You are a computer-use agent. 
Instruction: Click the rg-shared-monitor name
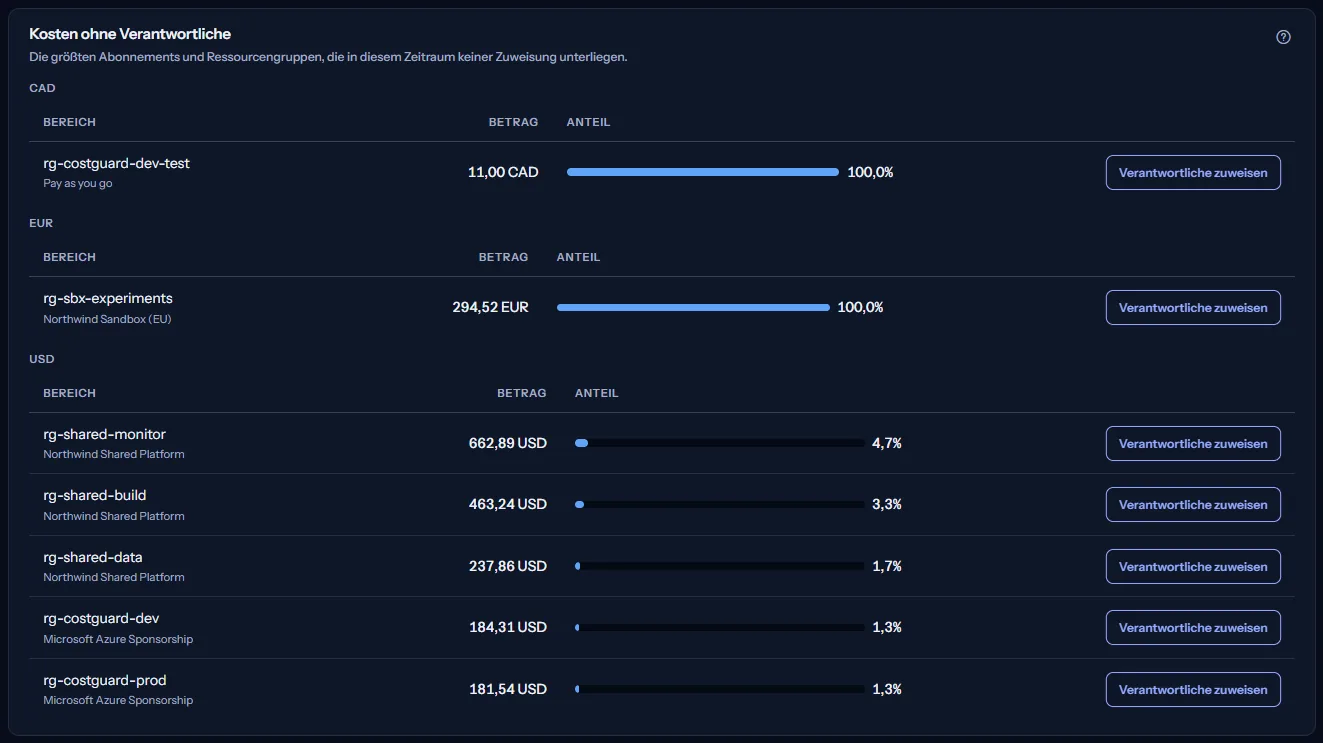click(x=104, y=434)
